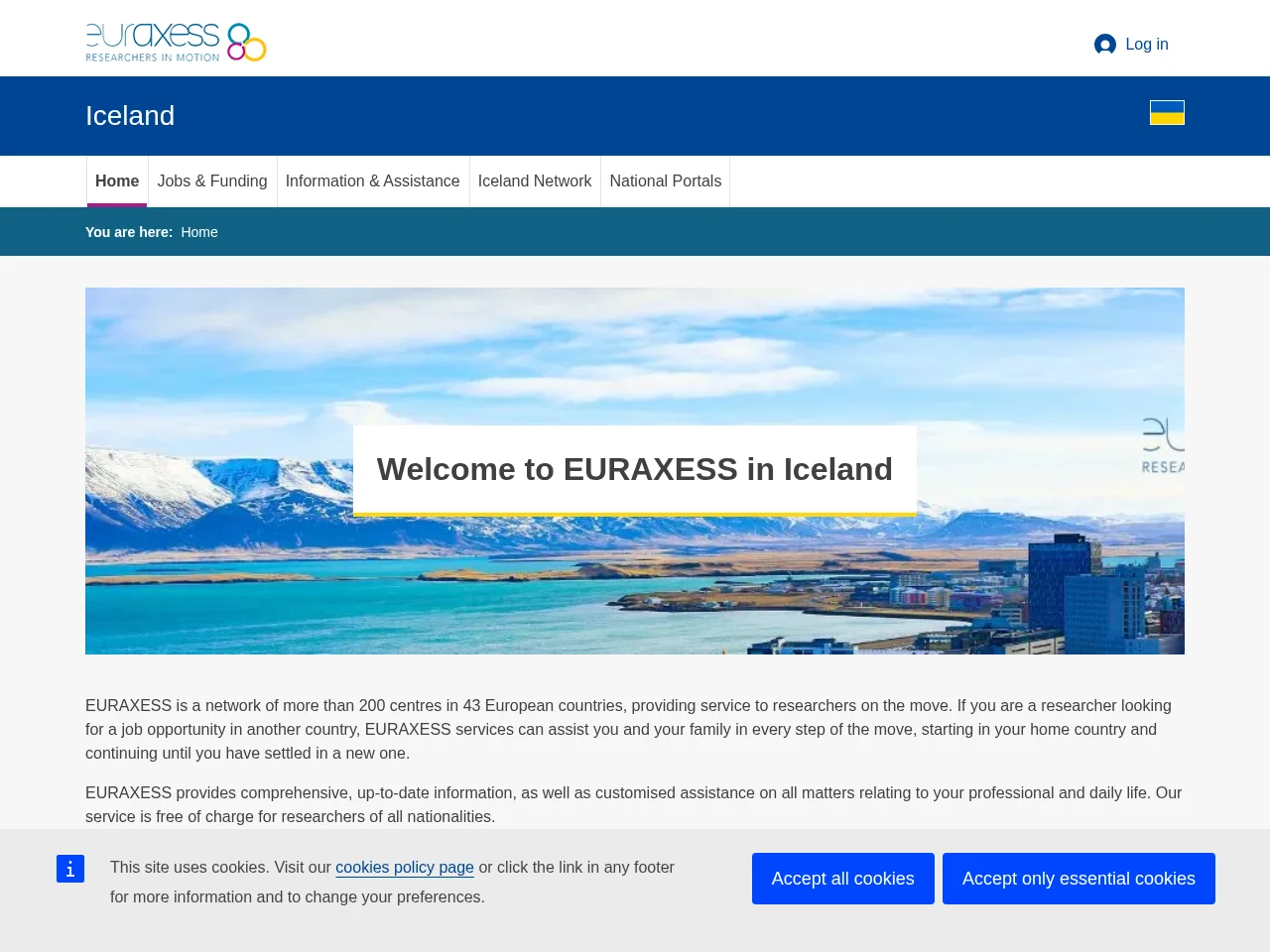Click the EURAXESS Researchers in Motion logo
Image resolution: width=1270 pixels, height=952 pixels.
coord(176,43)
